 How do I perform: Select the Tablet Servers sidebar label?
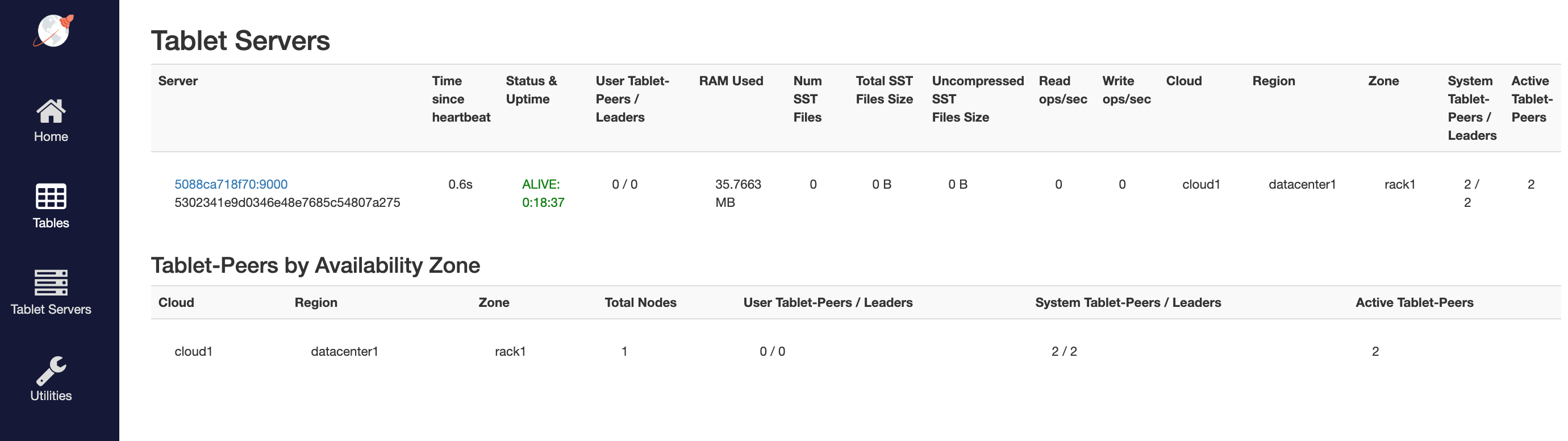(x=51, y=309)
